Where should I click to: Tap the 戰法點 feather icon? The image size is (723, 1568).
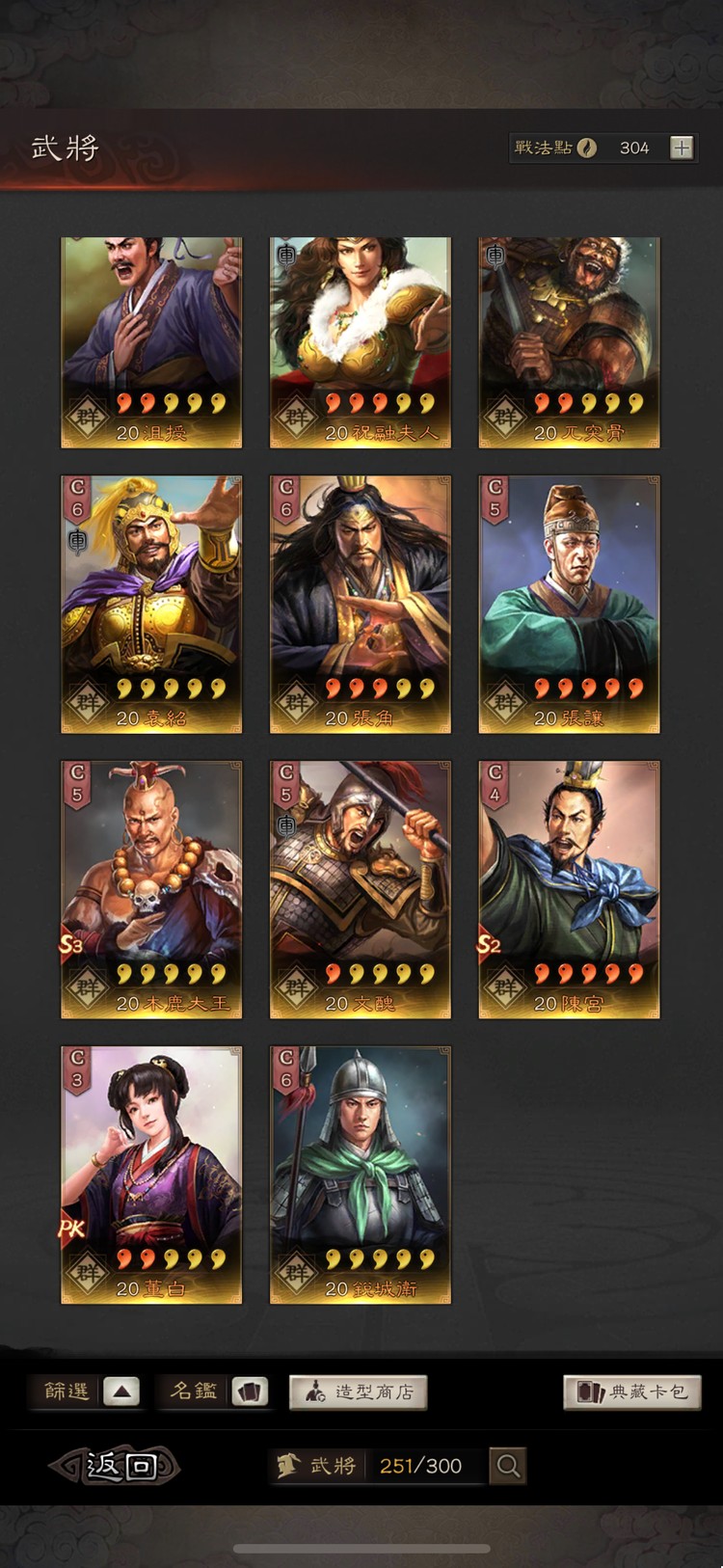587,148
